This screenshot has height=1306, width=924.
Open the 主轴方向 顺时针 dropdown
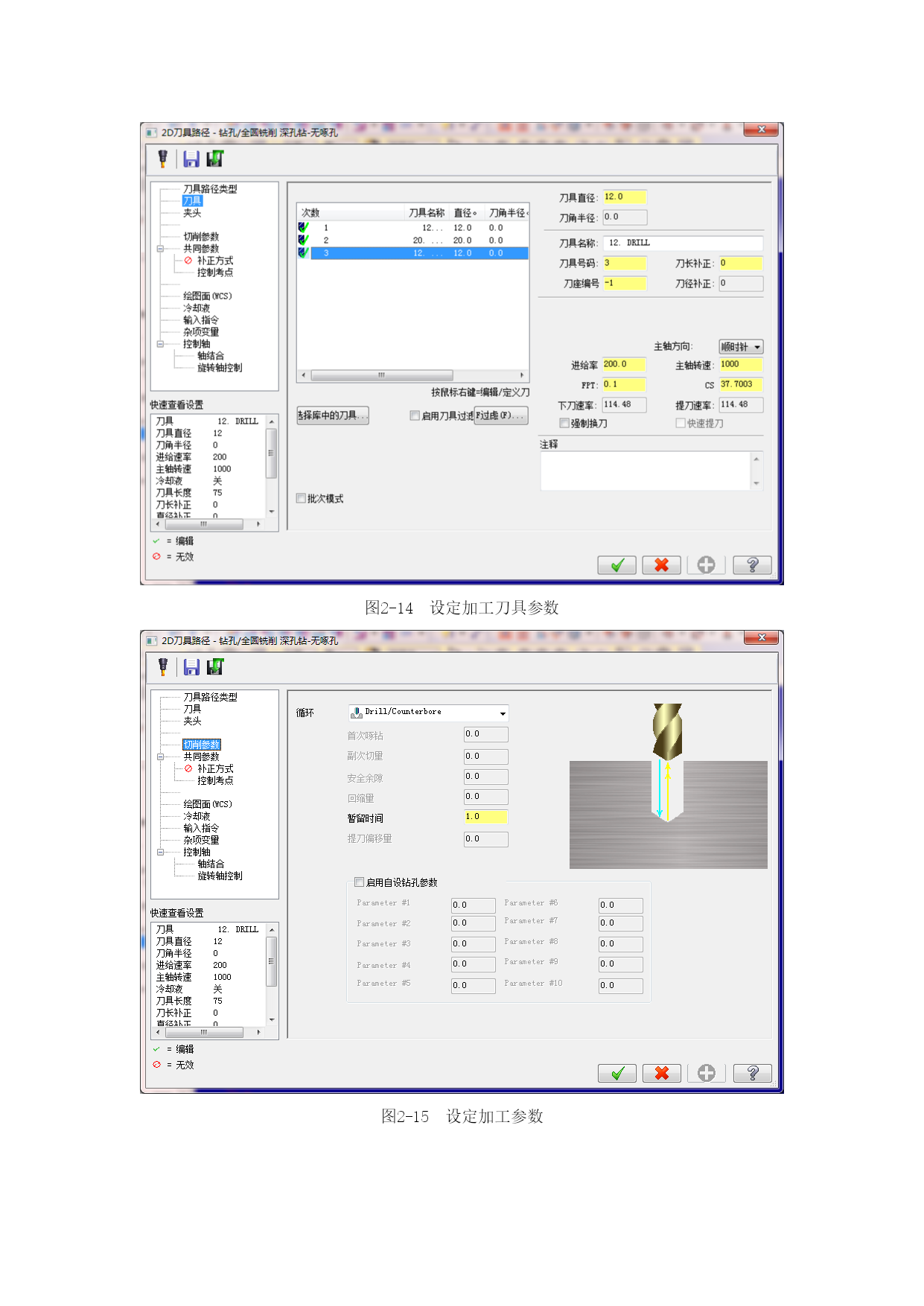(741, 347)
